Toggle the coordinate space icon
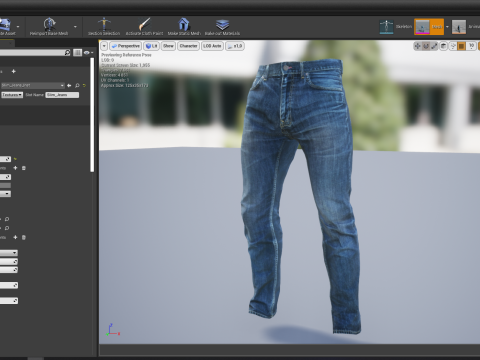 click(443, 46)
